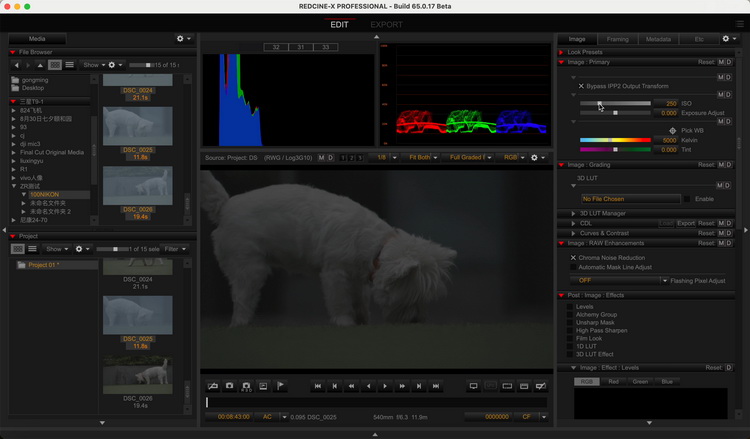Toggle Bypass IPP2 Output Transform checkbox

click(581, 86)
